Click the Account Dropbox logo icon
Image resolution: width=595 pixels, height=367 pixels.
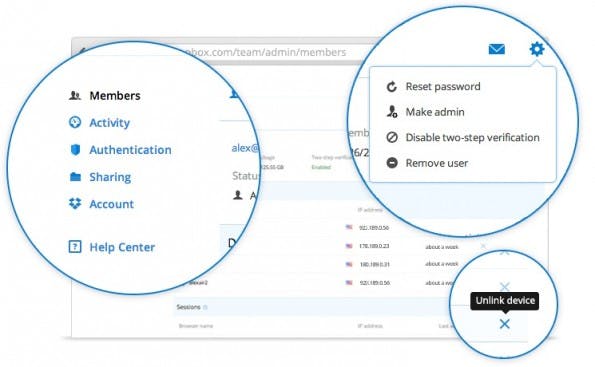click(75, 203)
